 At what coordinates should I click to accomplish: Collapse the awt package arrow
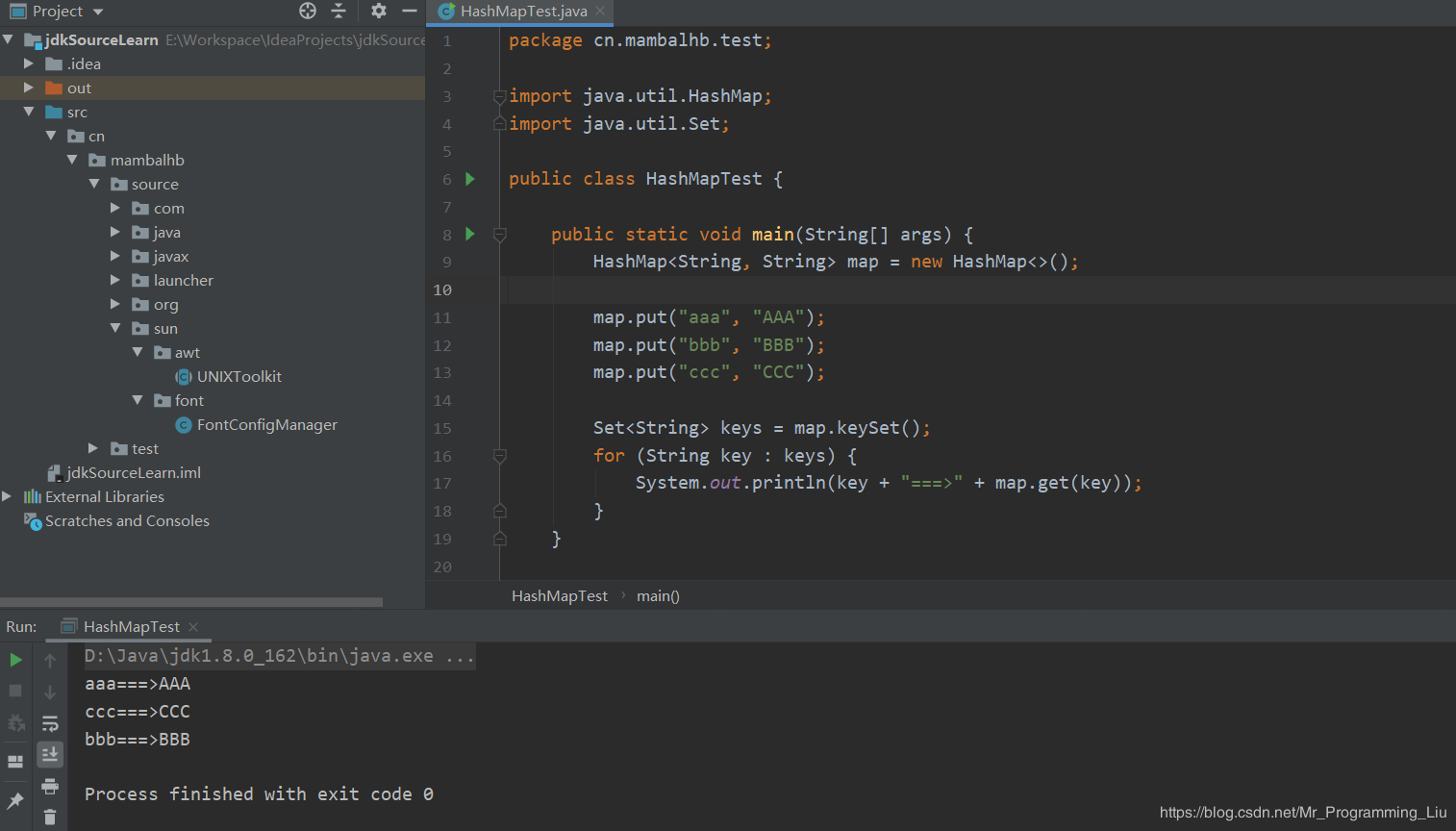(x=138, y=352)
